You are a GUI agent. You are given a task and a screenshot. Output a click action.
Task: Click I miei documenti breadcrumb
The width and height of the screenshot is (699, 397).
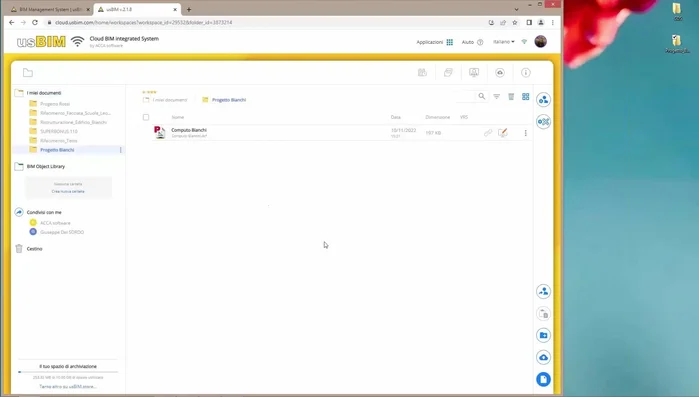(x=170, y=100)
